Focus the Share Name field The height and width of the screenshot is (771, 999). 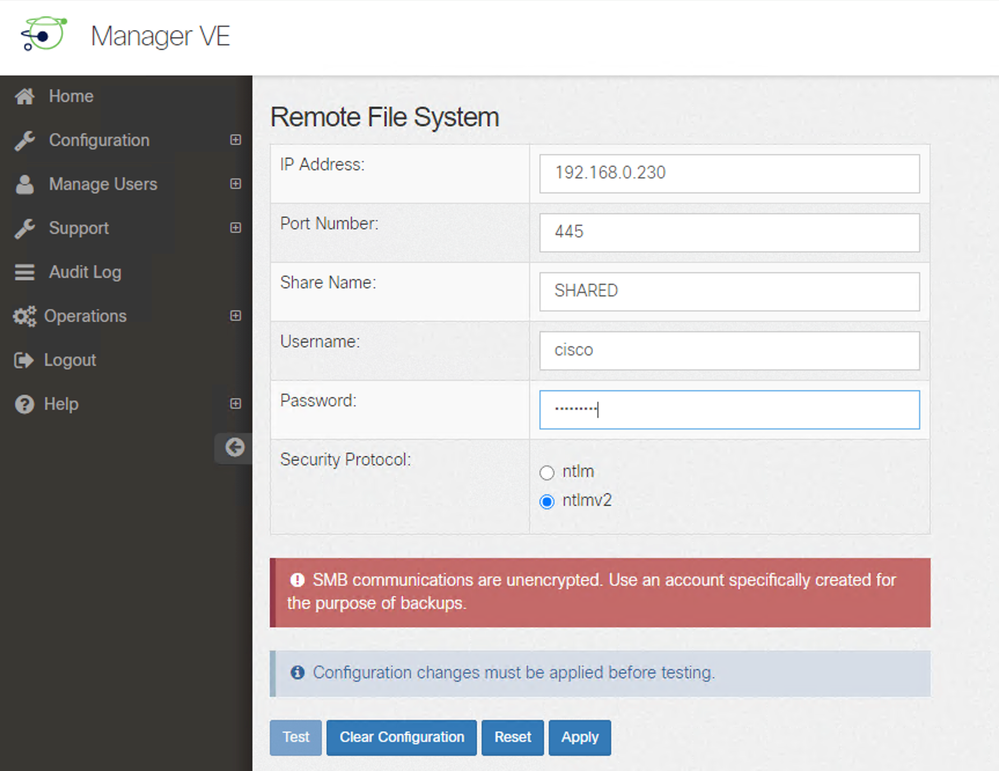click(x=729, y=292)
